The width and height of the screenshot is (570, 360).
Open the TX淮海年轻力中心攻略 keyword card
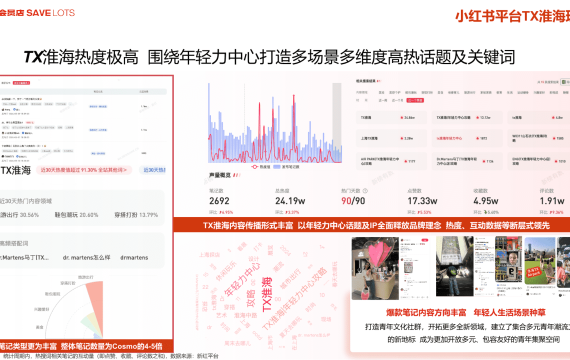[x=467, y=118]
